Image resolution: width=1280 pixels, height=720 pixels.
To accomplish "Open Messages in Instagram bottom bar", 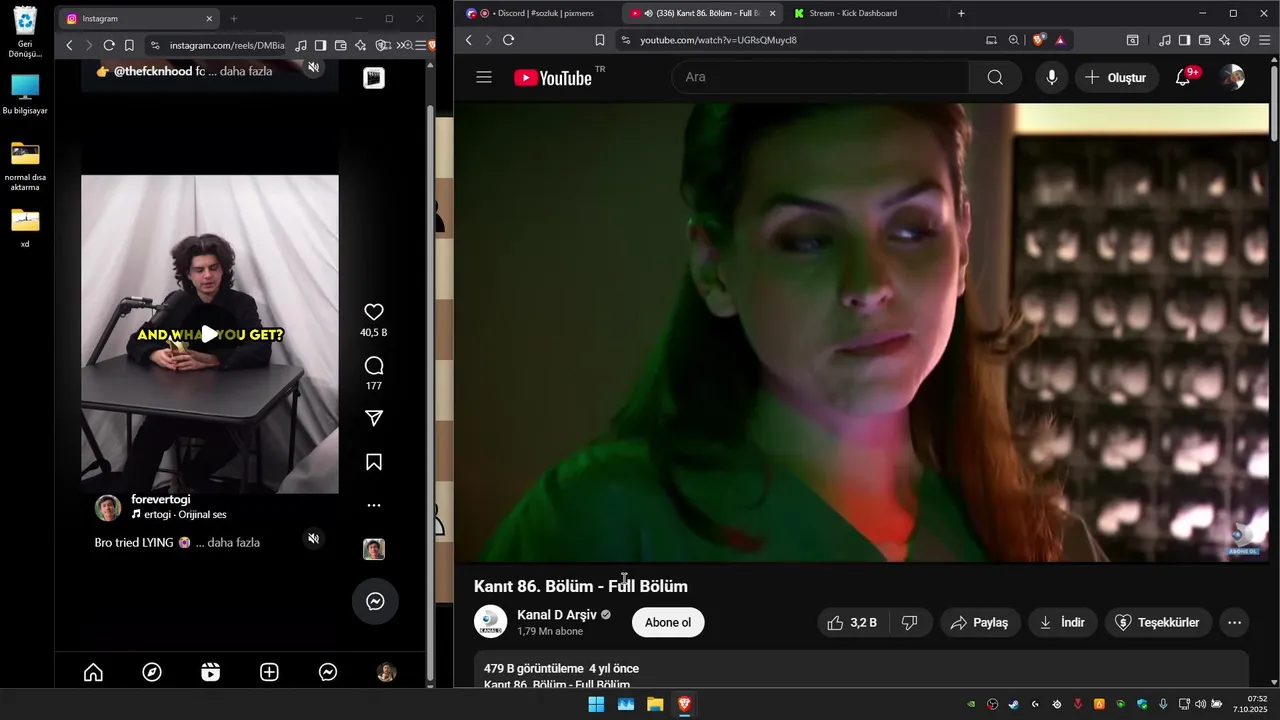I will [x=328, y=673].
